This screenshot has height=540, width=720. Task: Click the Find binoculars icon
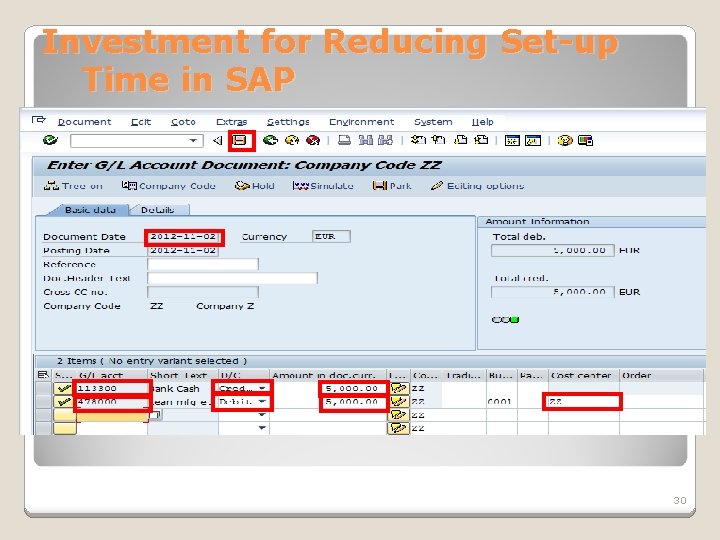click(366, 140)
